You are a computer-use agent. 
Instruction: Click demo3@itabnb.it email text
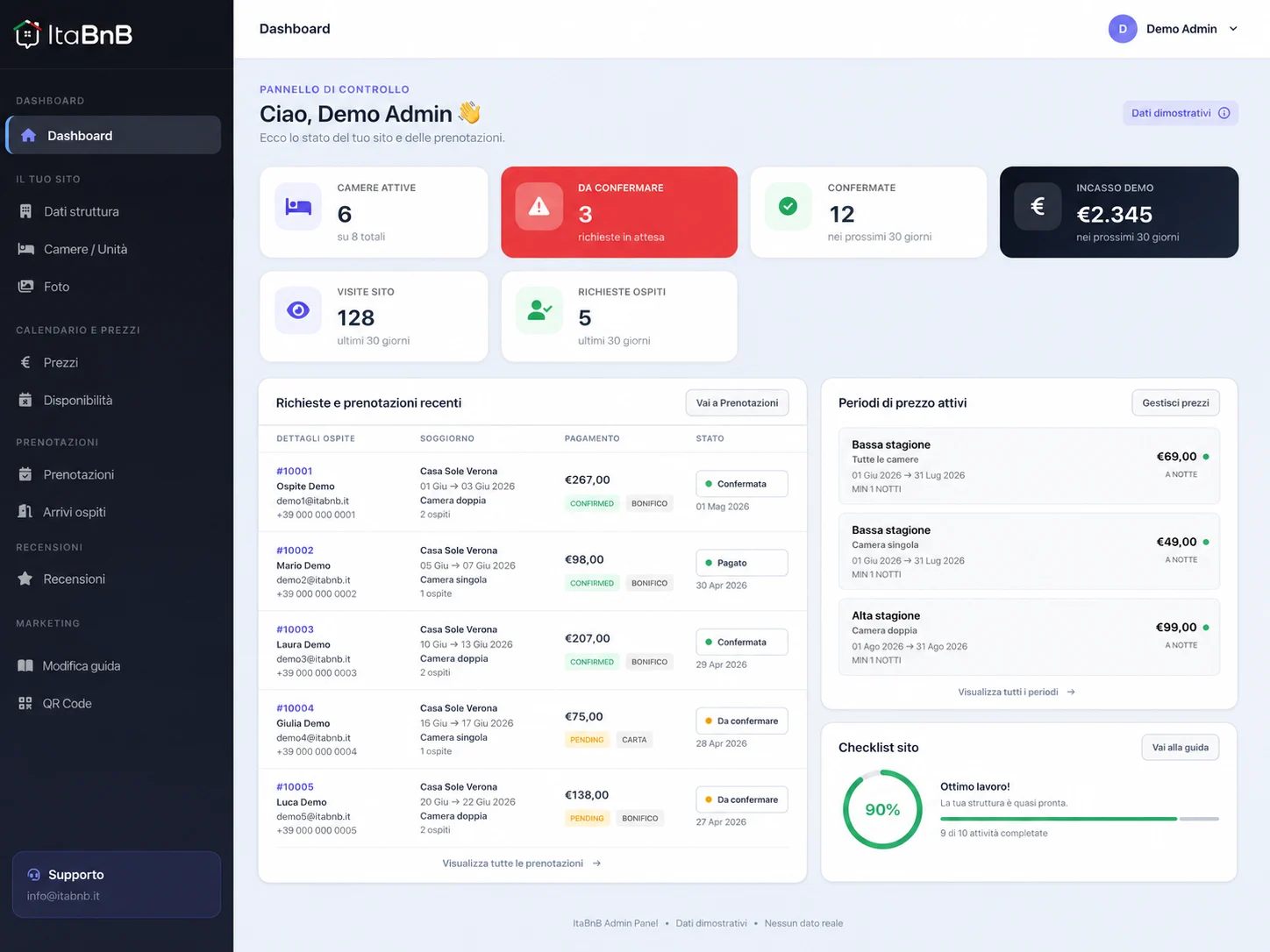pos(313,659)
